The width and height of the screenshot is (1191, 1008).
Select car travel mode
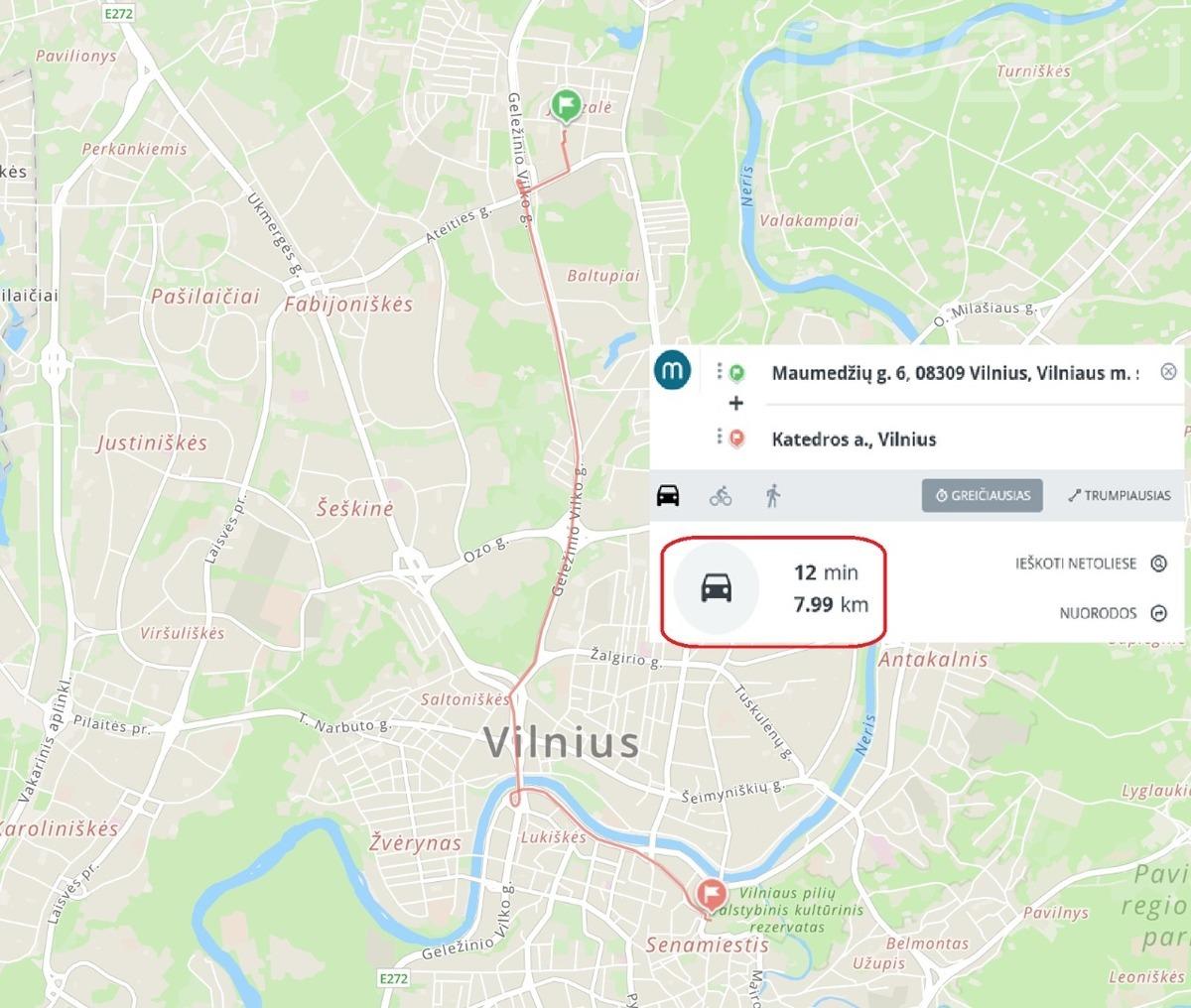click(x=668, y=494)
